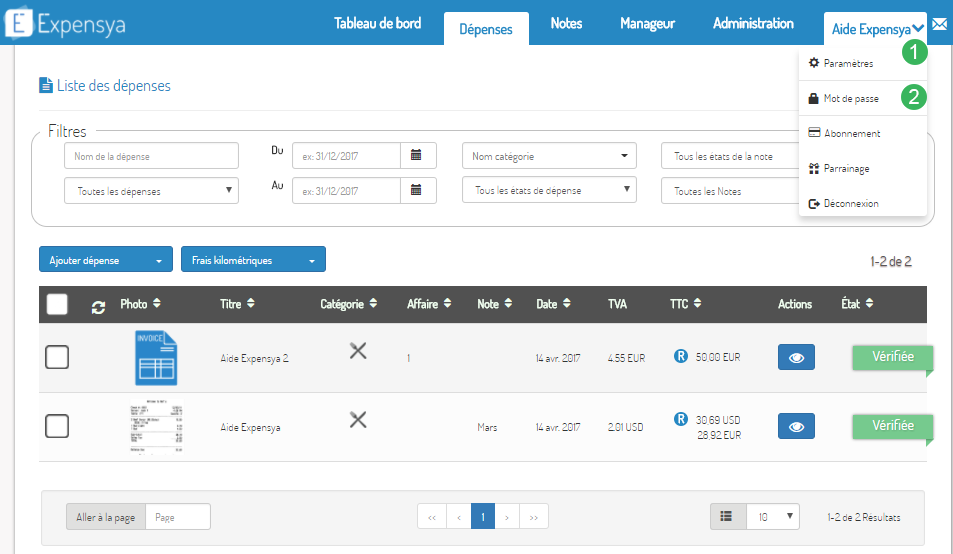Open the Nom catégorie dropdown

[x=549, y=156]
